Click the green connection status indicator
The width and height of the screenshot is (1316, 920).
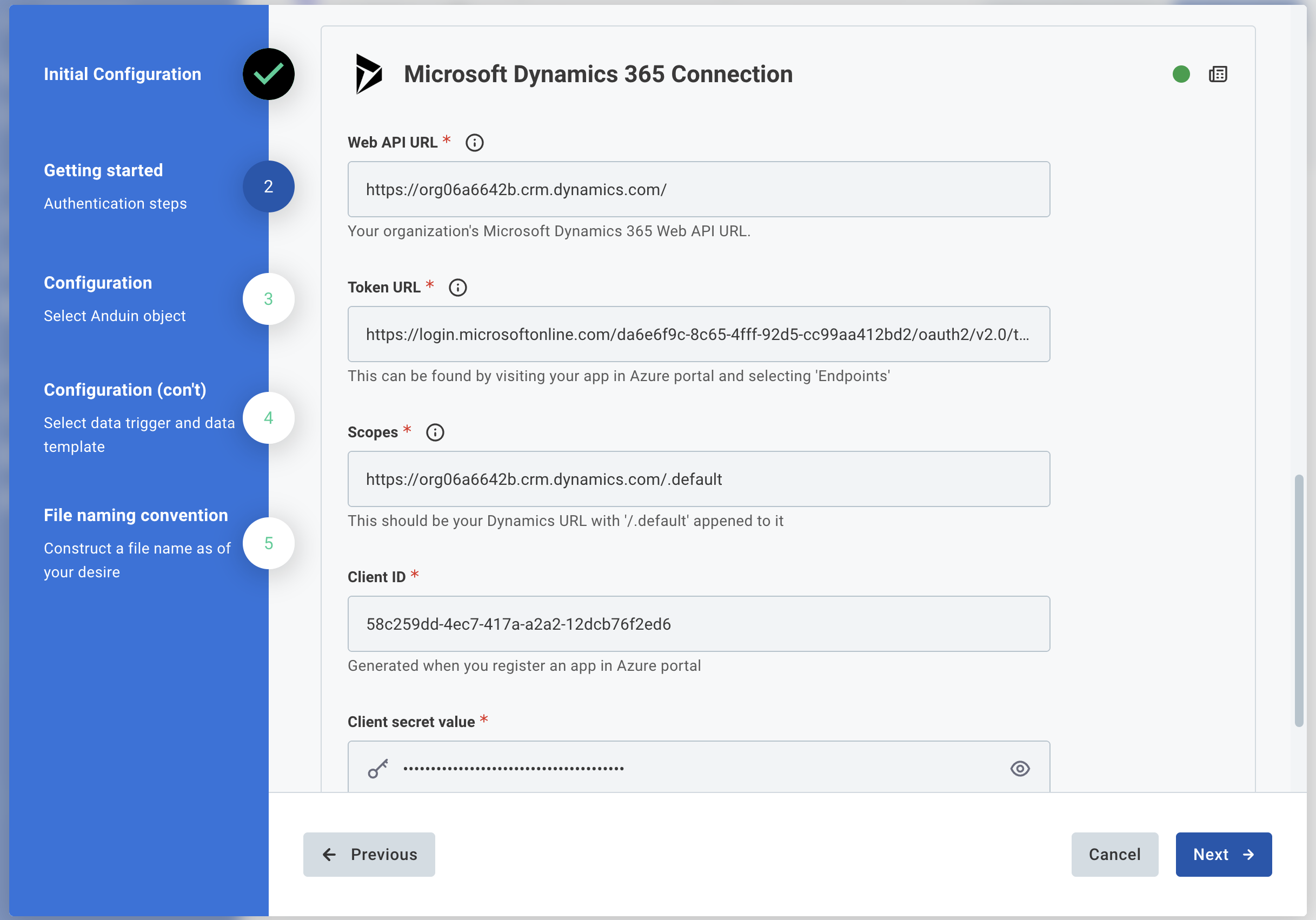(x=1181, y=75)
